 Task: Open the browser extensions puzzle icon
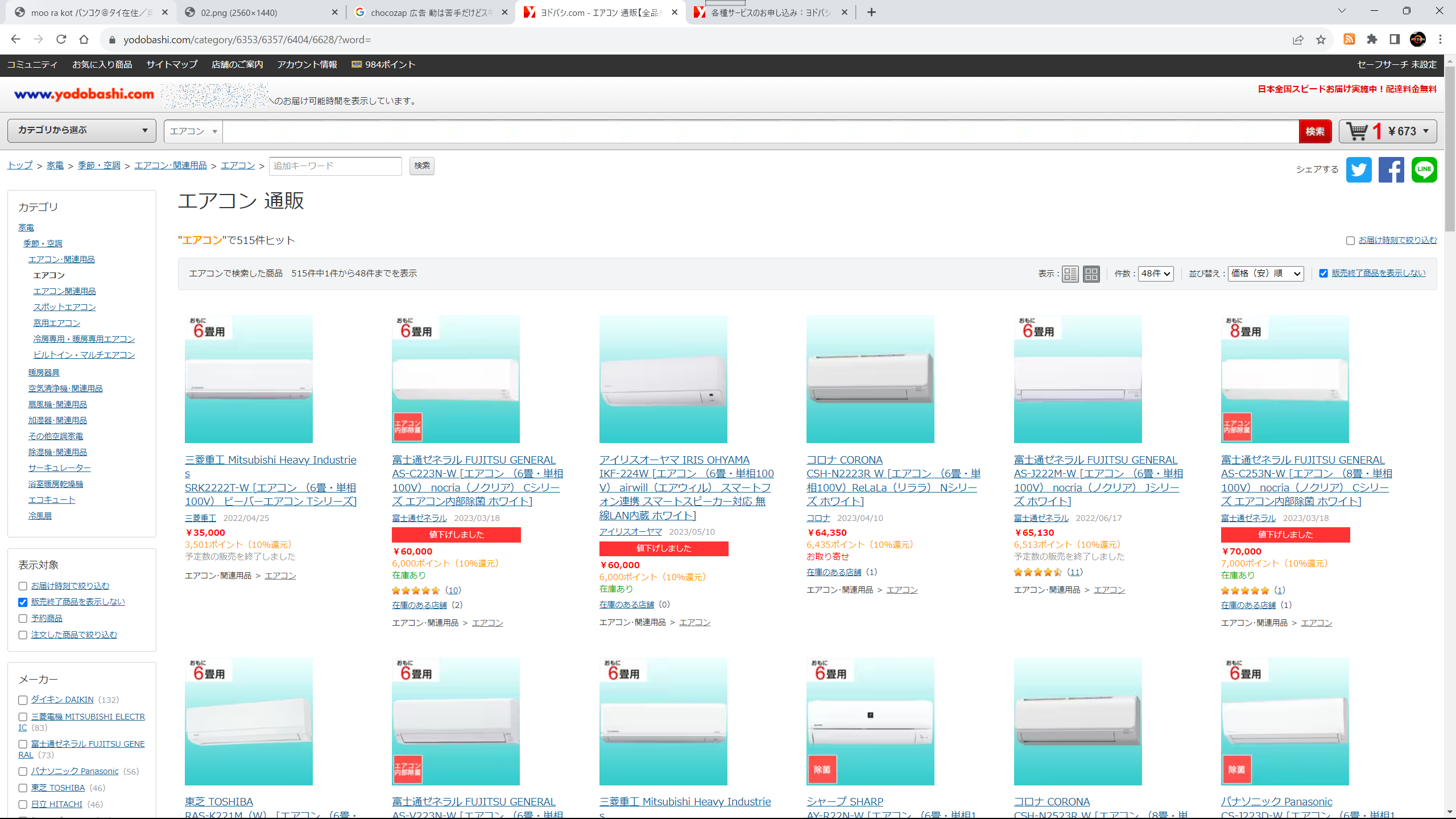pyautogui.click(x=1372, y=39)
